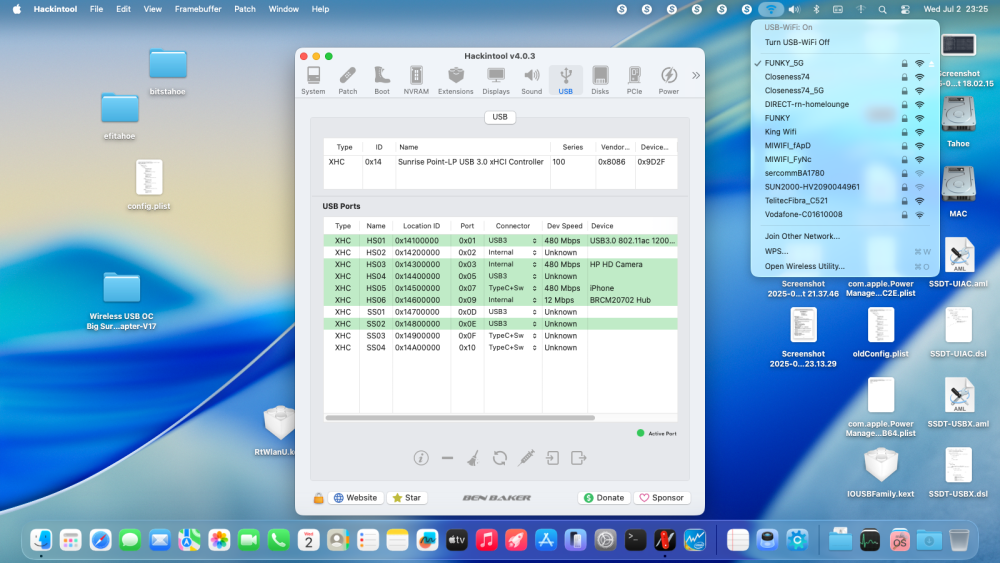Open connector dropdown for SS02 port
This screenshot has height=563, width=1000.
click(534, 324)
